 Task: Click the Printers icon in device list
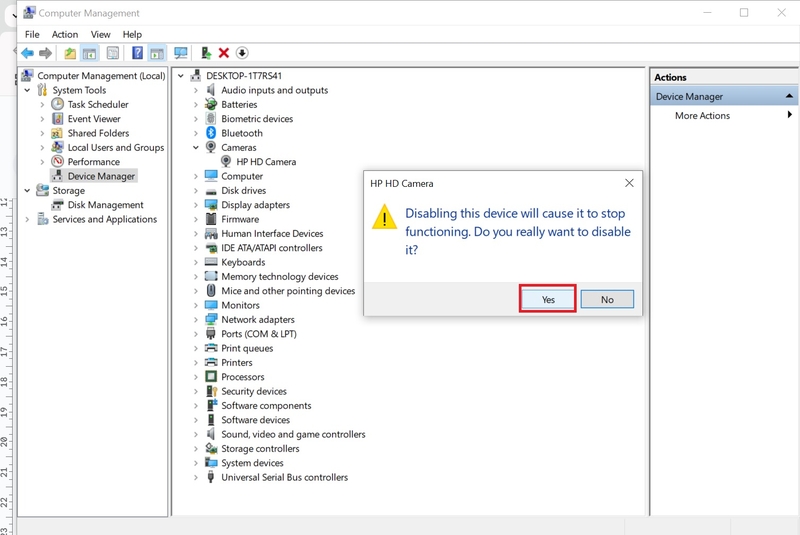[211, 363]
